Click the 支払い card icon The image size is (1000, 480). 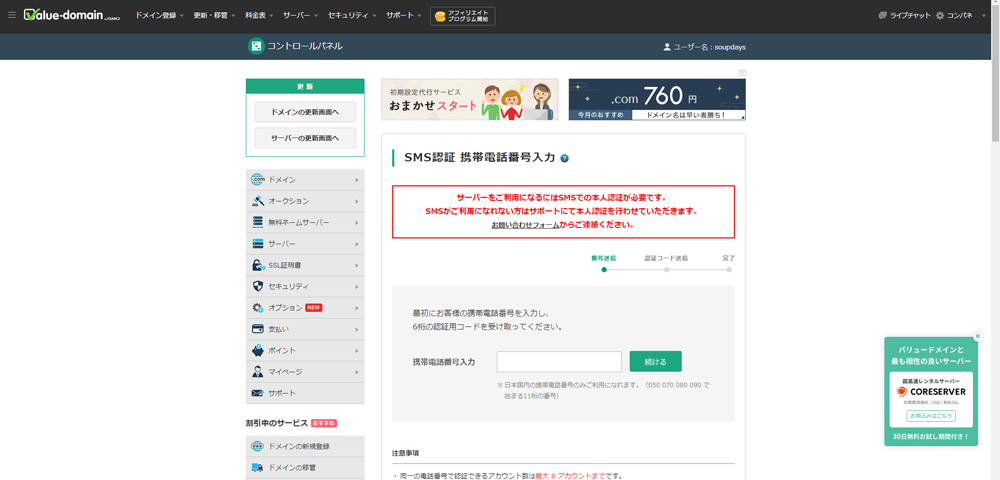tap(258, 329)
